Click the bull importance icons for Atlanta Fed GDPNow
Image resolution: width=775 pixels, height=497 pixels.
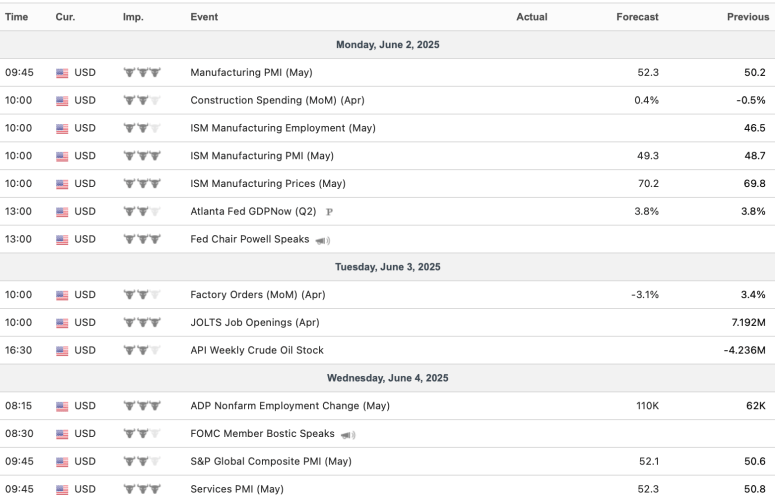142,211
